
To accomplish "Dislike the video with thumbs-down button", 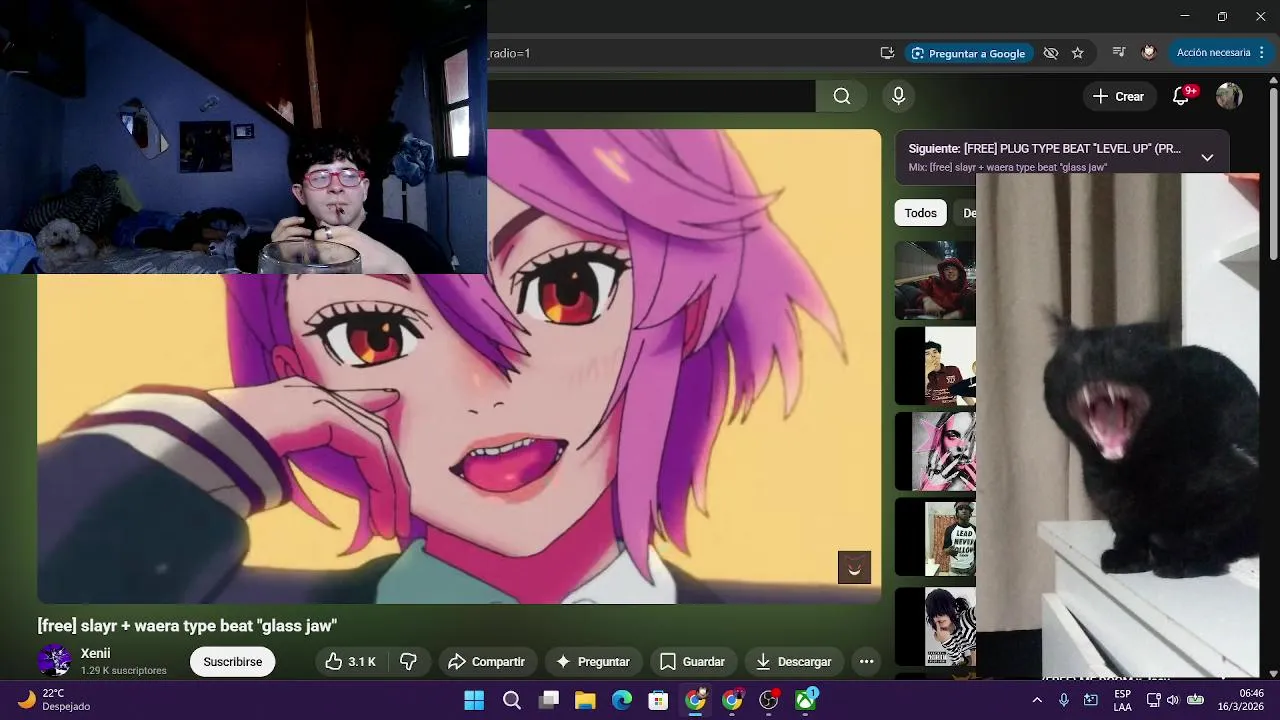I will 408,662.
